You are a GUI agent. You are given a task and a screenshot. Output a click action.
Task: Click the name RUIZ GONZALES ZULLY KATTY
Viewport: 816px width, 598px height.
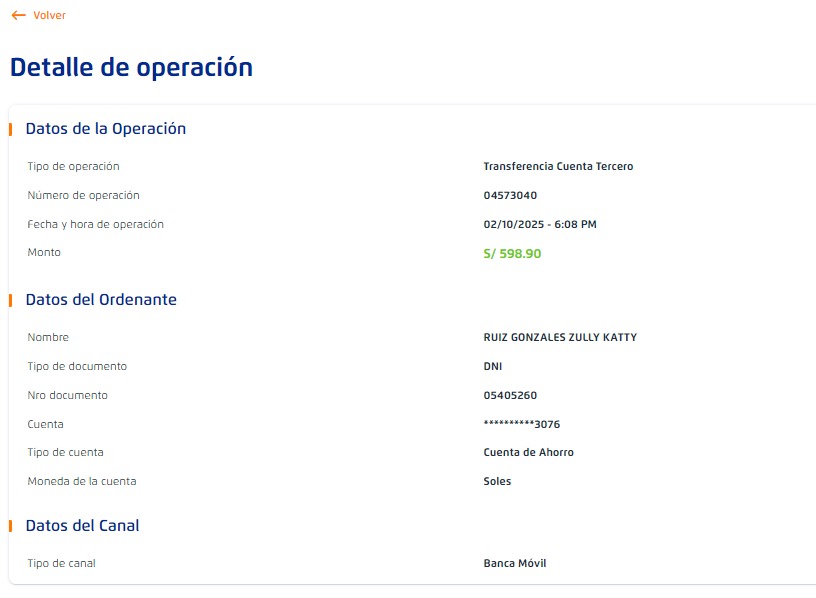pos(560,338)
